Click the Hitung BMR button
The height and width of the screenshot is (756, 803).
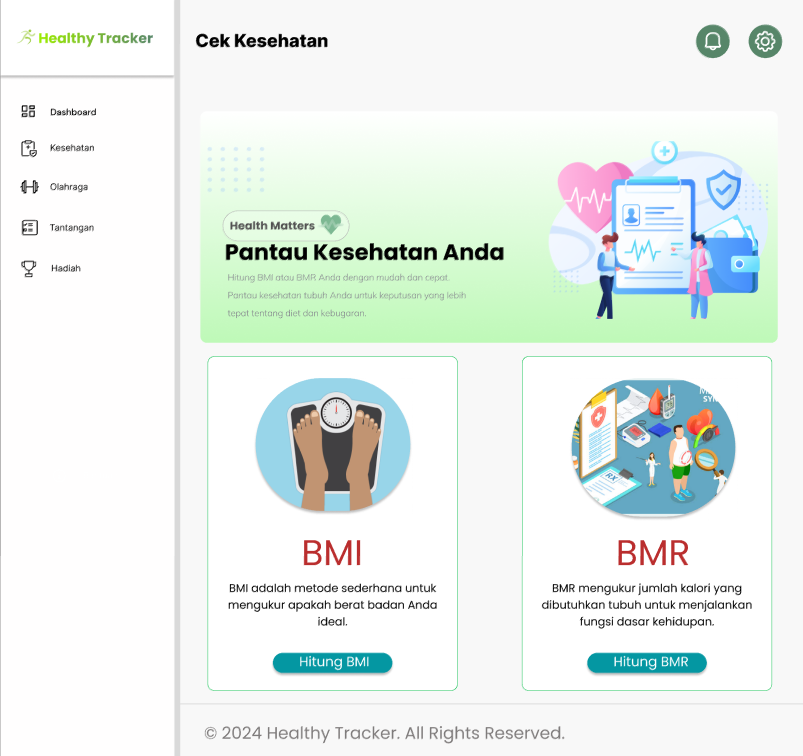click(x=647, y=662)
